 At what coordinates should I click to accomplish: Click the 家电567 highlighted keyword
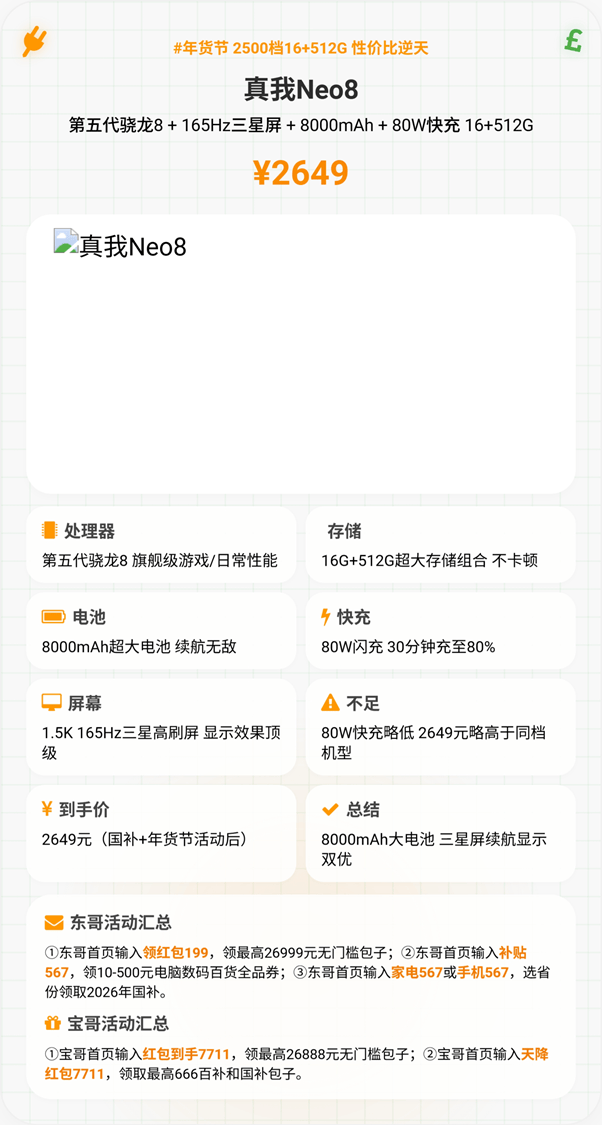[416, 972]
